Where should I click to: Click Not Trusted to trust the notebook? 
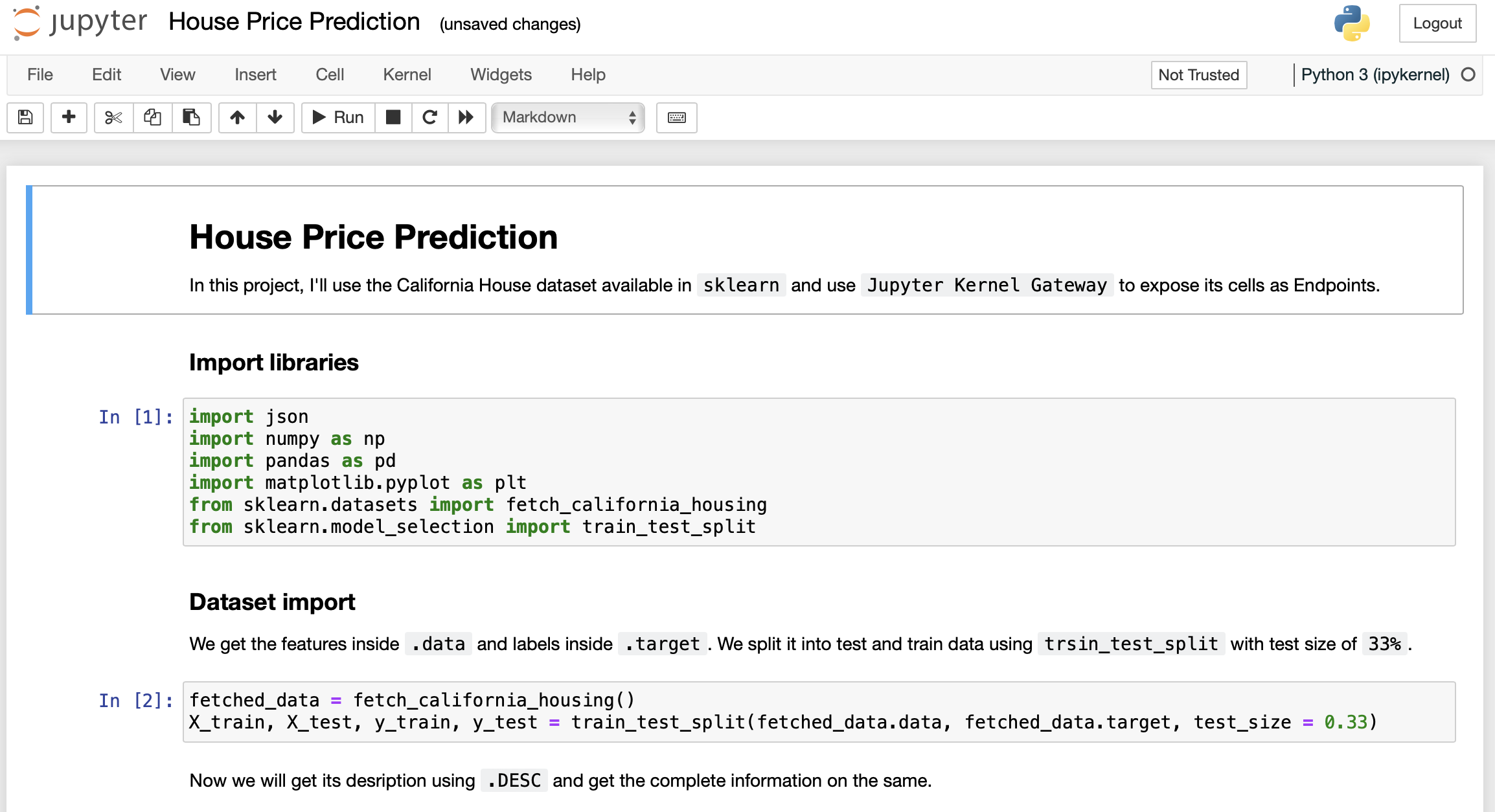[x=1198, y=74]
